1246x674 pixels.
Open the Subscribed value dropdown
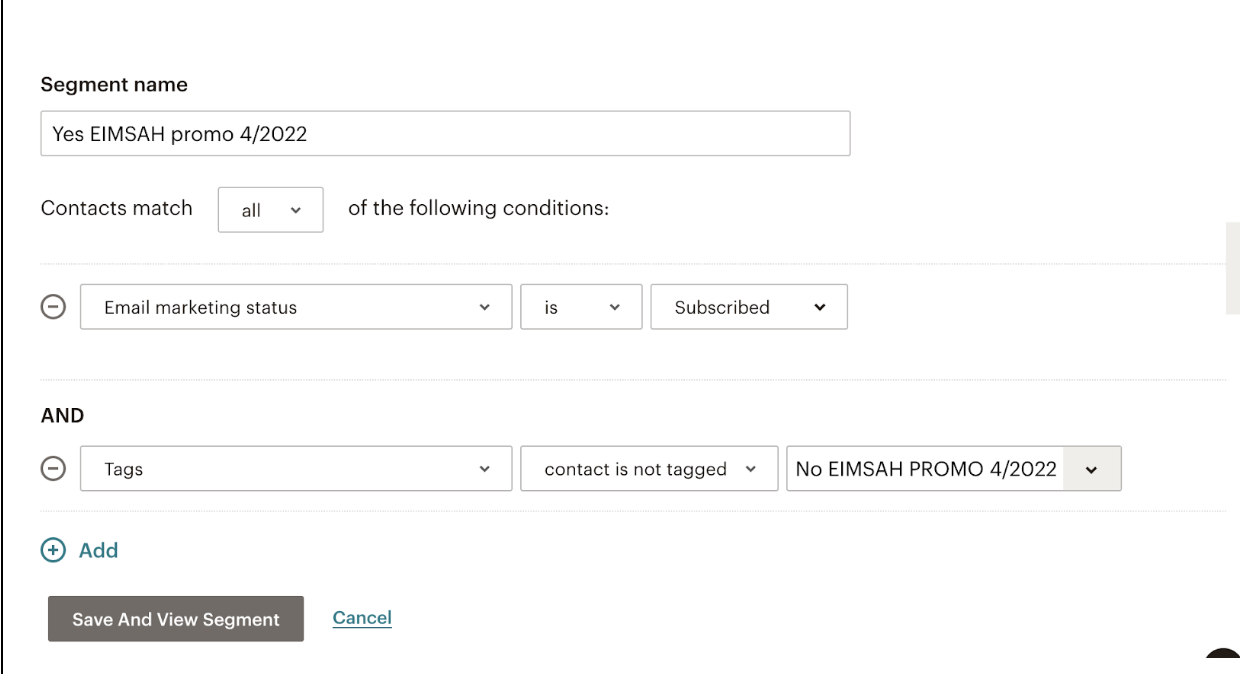(x=749, y=307)
